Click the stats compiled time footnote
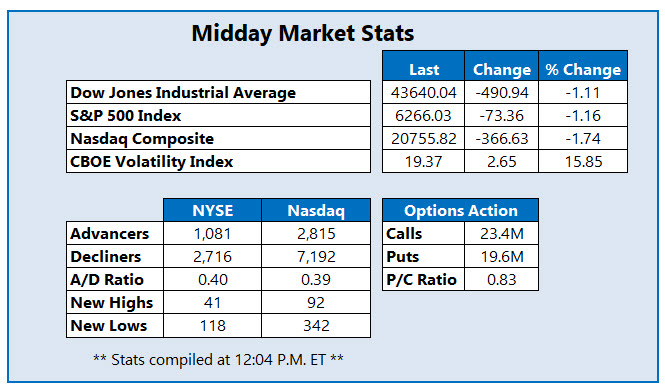Image resolution: width=665 pixels, height=391 pixels. (218, 360)
